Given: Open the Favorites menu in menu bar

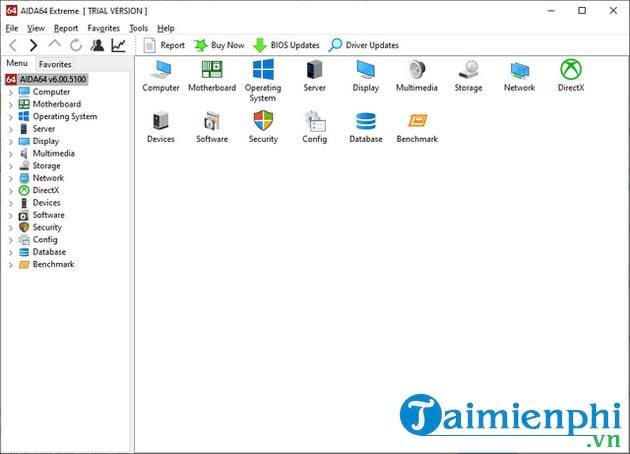Looking at the screenshot, I should [104, 28].
